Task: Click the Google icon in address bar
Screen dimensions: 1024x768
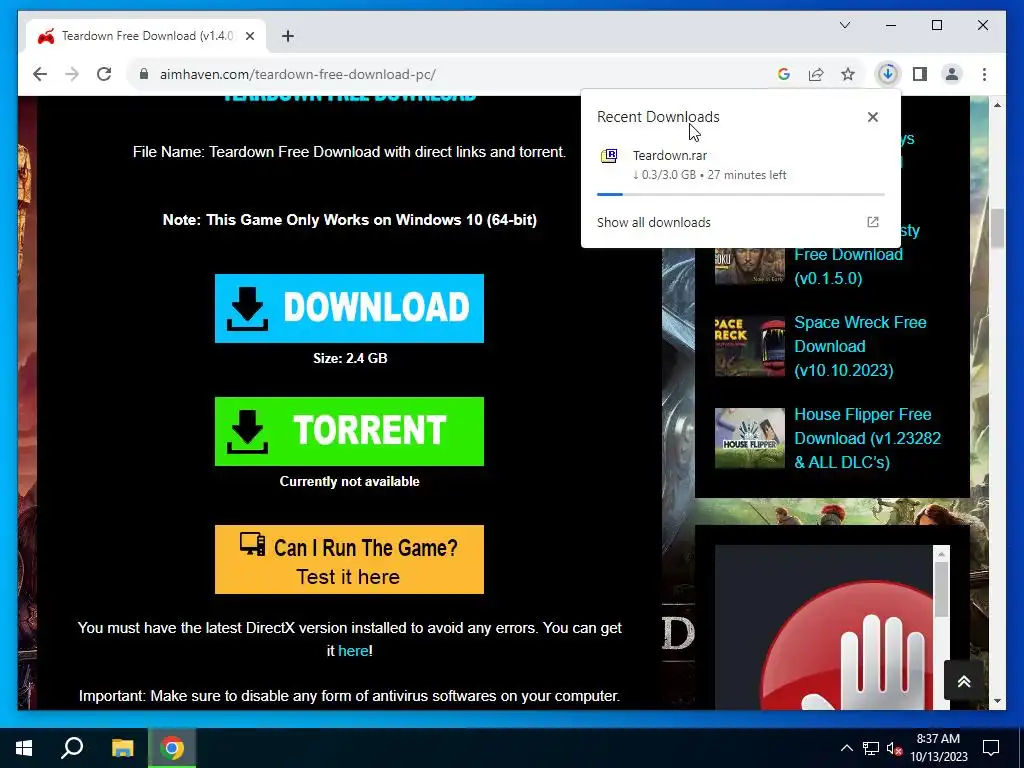Action: click(784, 74)
